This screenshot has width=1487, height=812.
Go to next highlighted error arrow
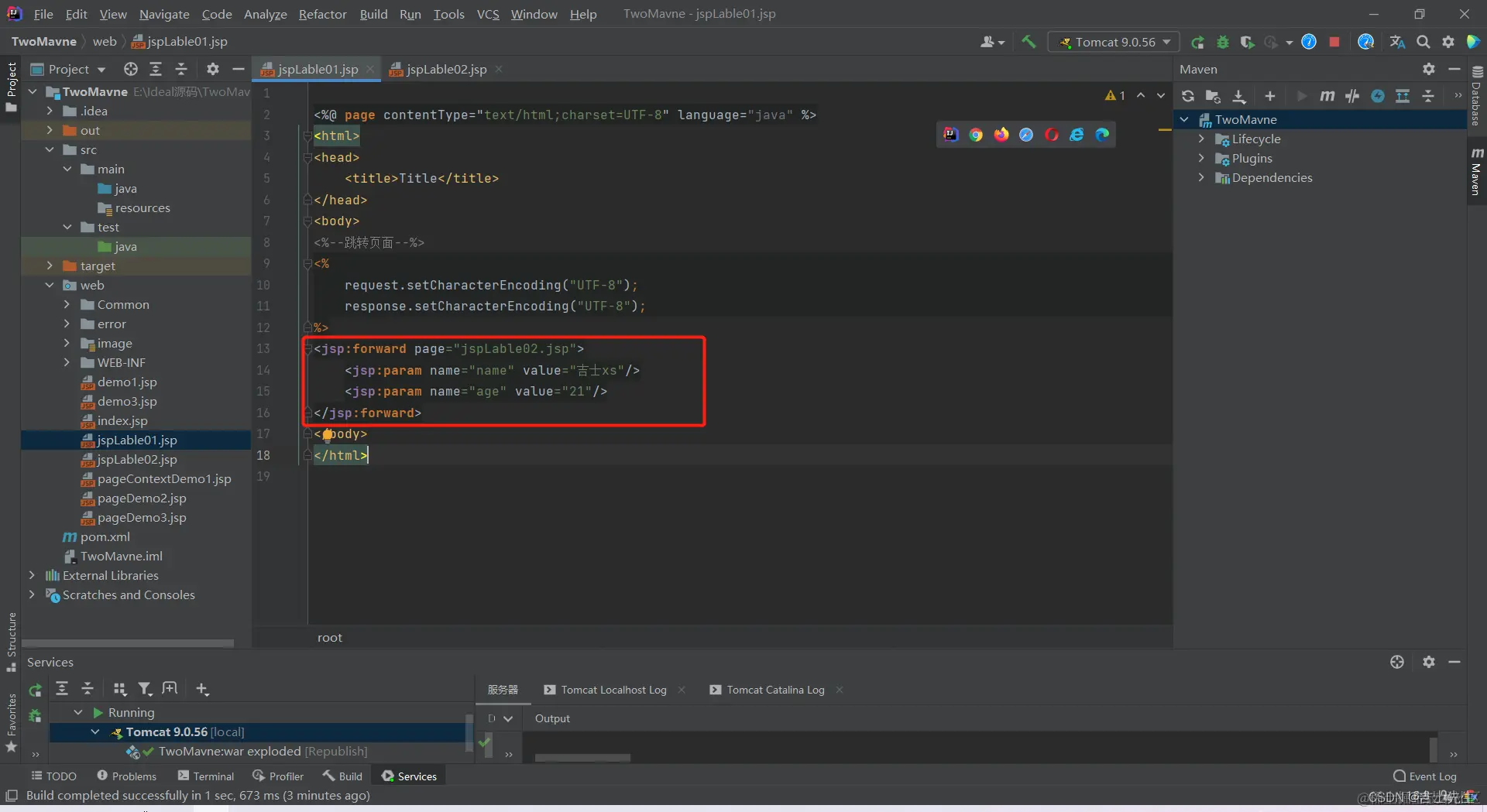click(x=1160, y=95)
